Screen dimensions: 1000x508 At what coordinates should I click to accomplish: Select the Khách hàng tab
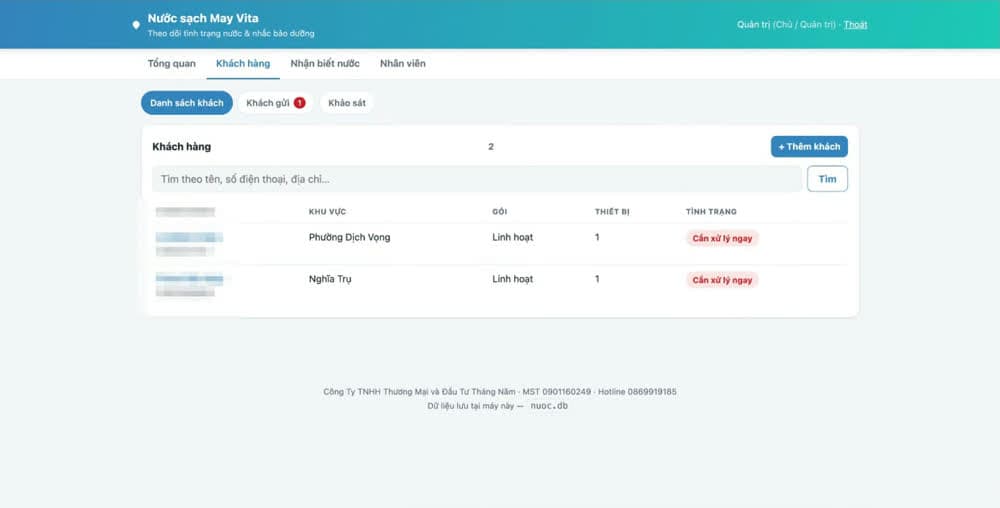pyautogui.click(x=243, y=64)
